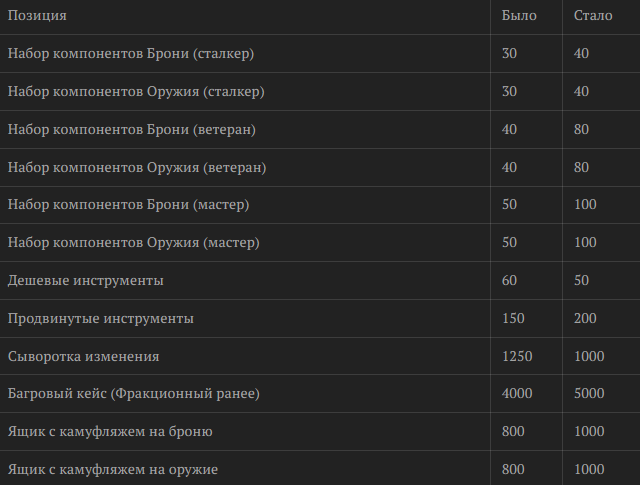Viewport: 640px width, 485px height.
Task: Click the 'Стало' column header
Action: click(x=592, y=16)
